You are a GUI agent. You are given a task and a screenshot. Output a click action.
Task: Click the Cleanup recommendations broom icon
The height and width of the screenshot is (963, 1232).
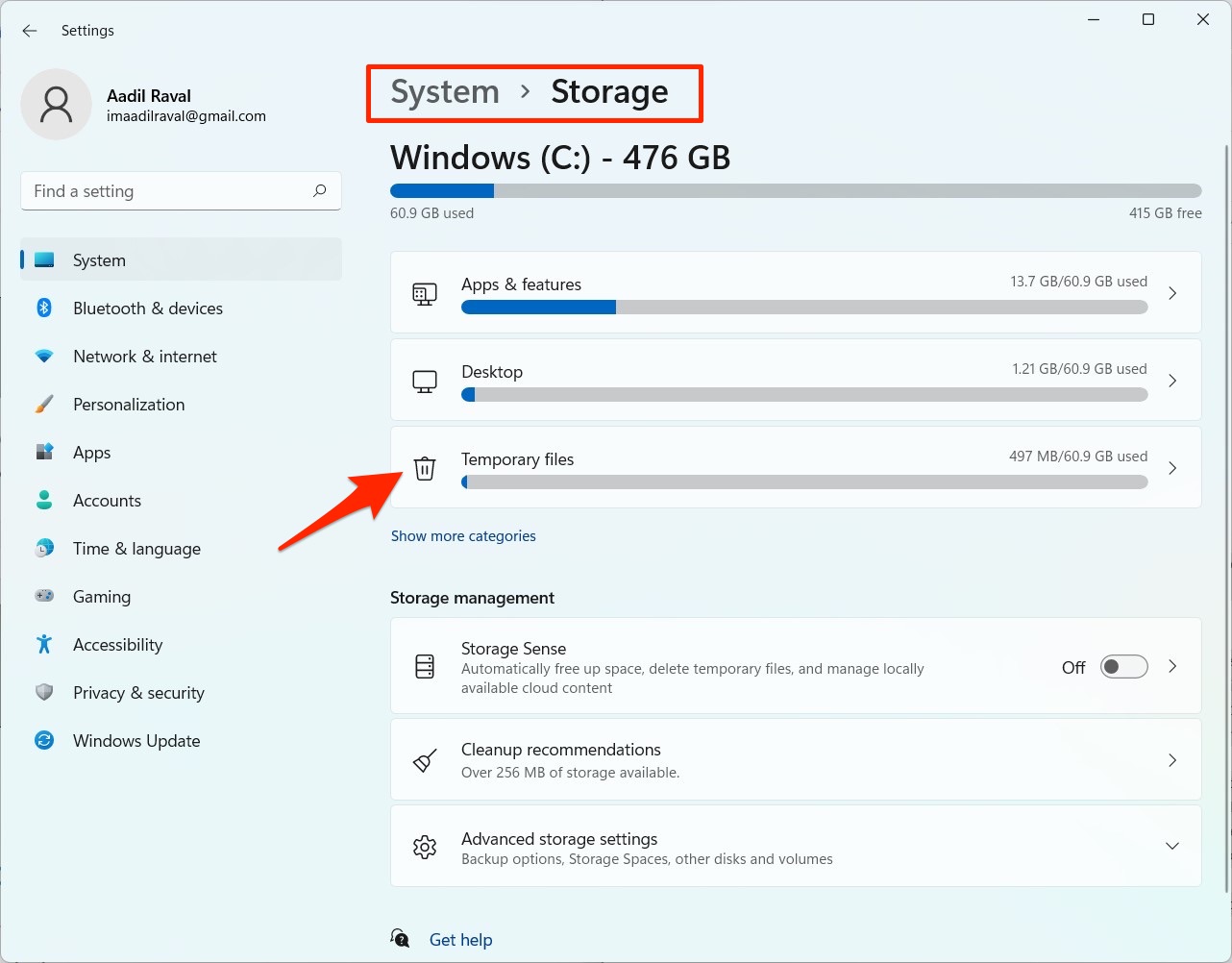(425, 761)
